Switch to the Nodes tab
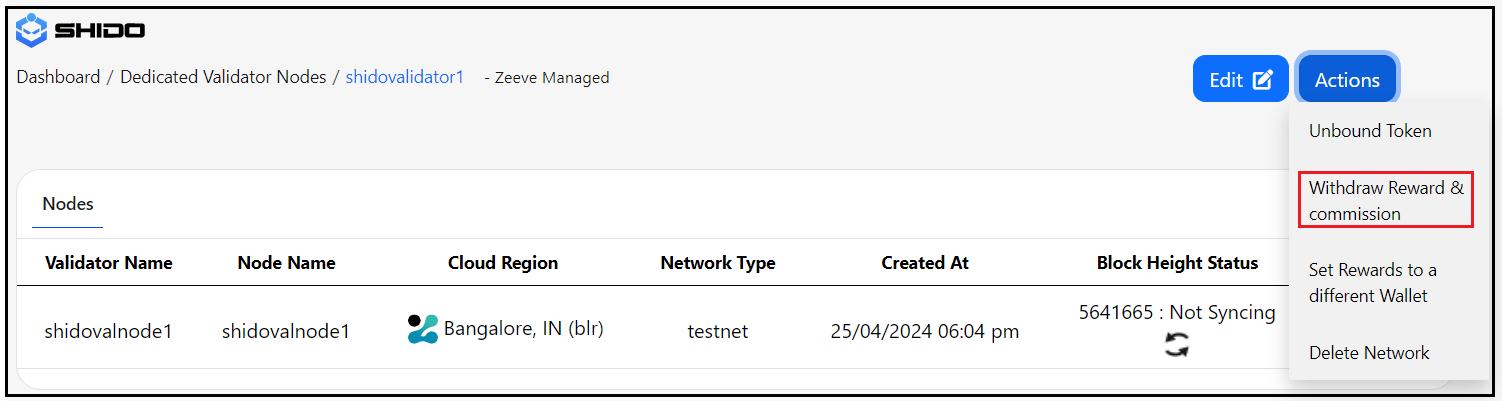This screenshot has width=1502, height=401. [68, 204]
